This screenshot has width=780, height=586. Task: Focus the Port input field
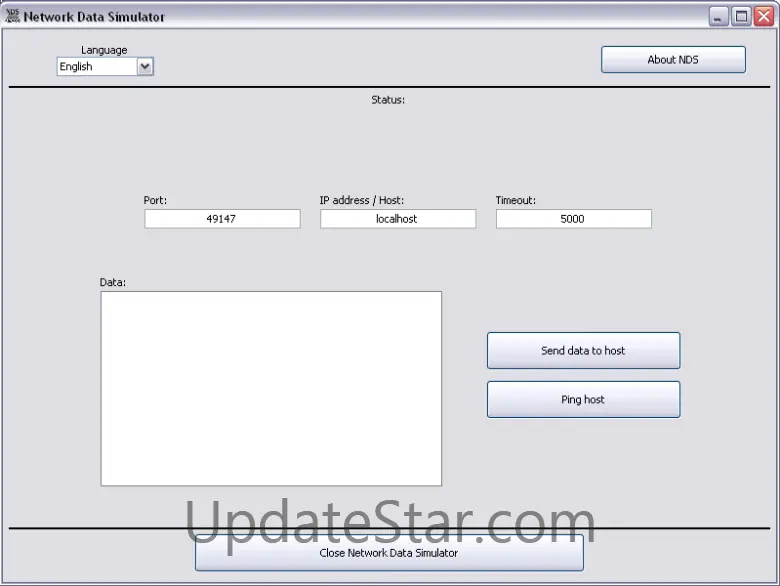(x=222, y=219)
